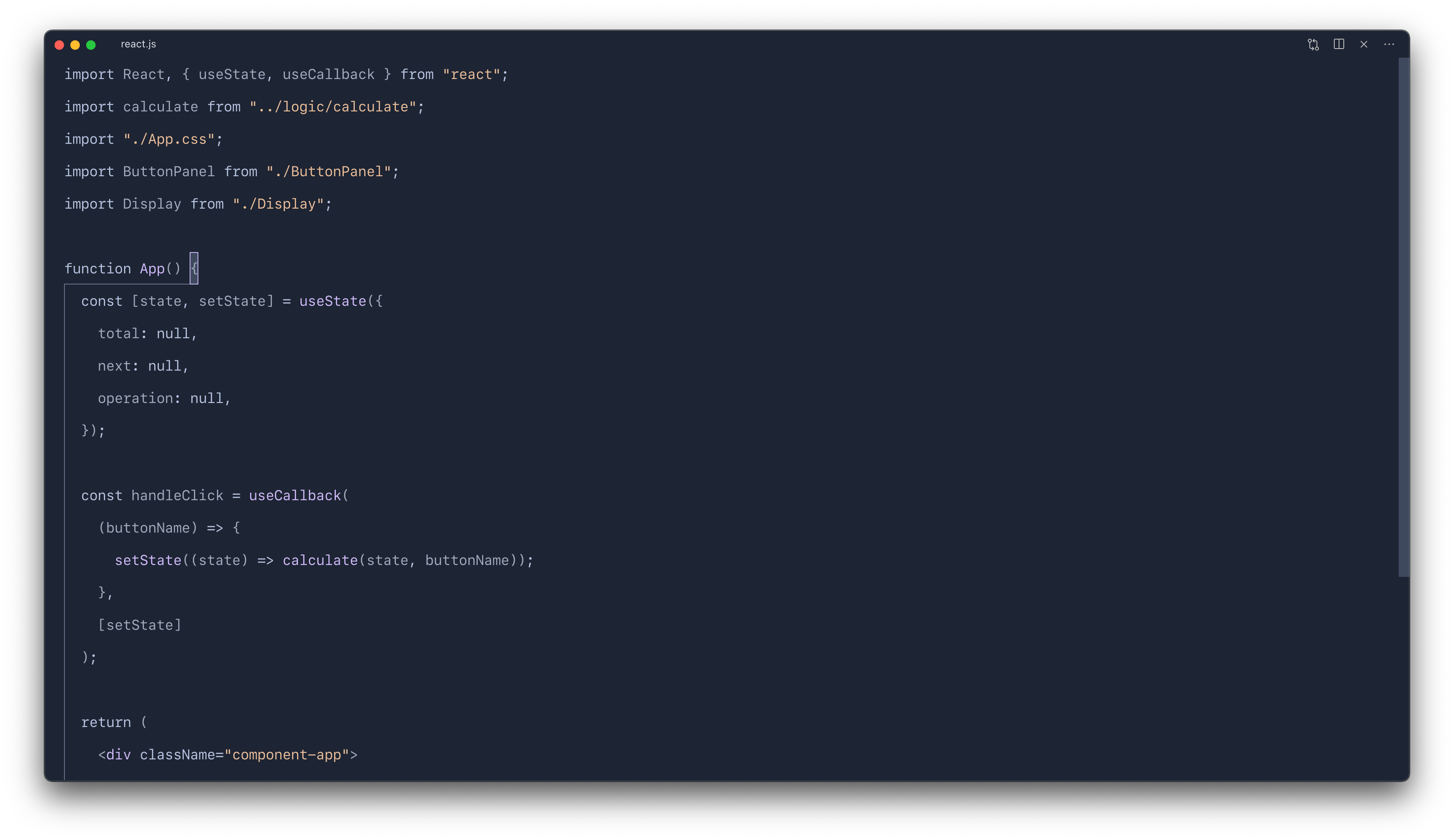Click the calculate function call in setState
Image resolution: width=1454 pixels, height=840 pixels.
320,560
